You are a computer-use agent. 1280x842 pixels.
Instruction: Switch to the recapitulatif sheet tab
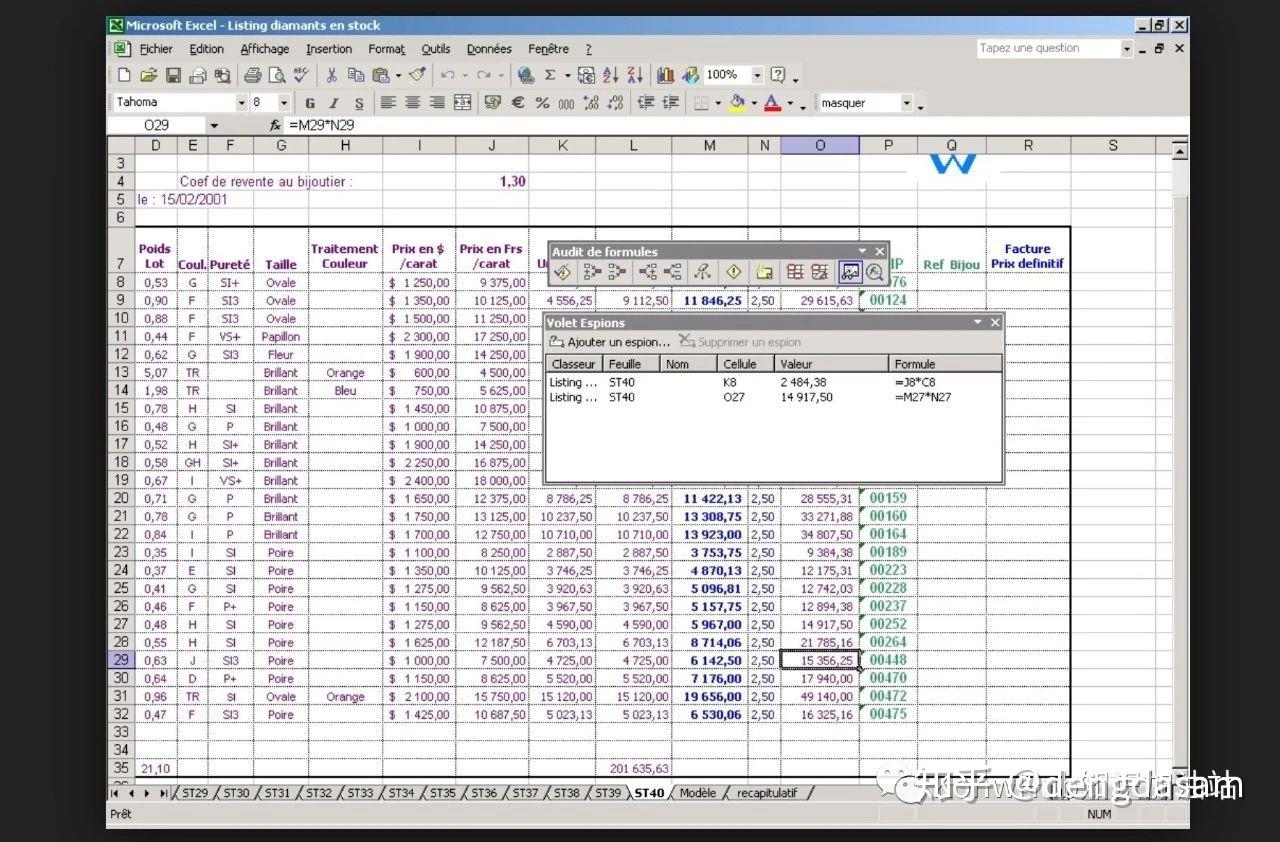[767, 793]
